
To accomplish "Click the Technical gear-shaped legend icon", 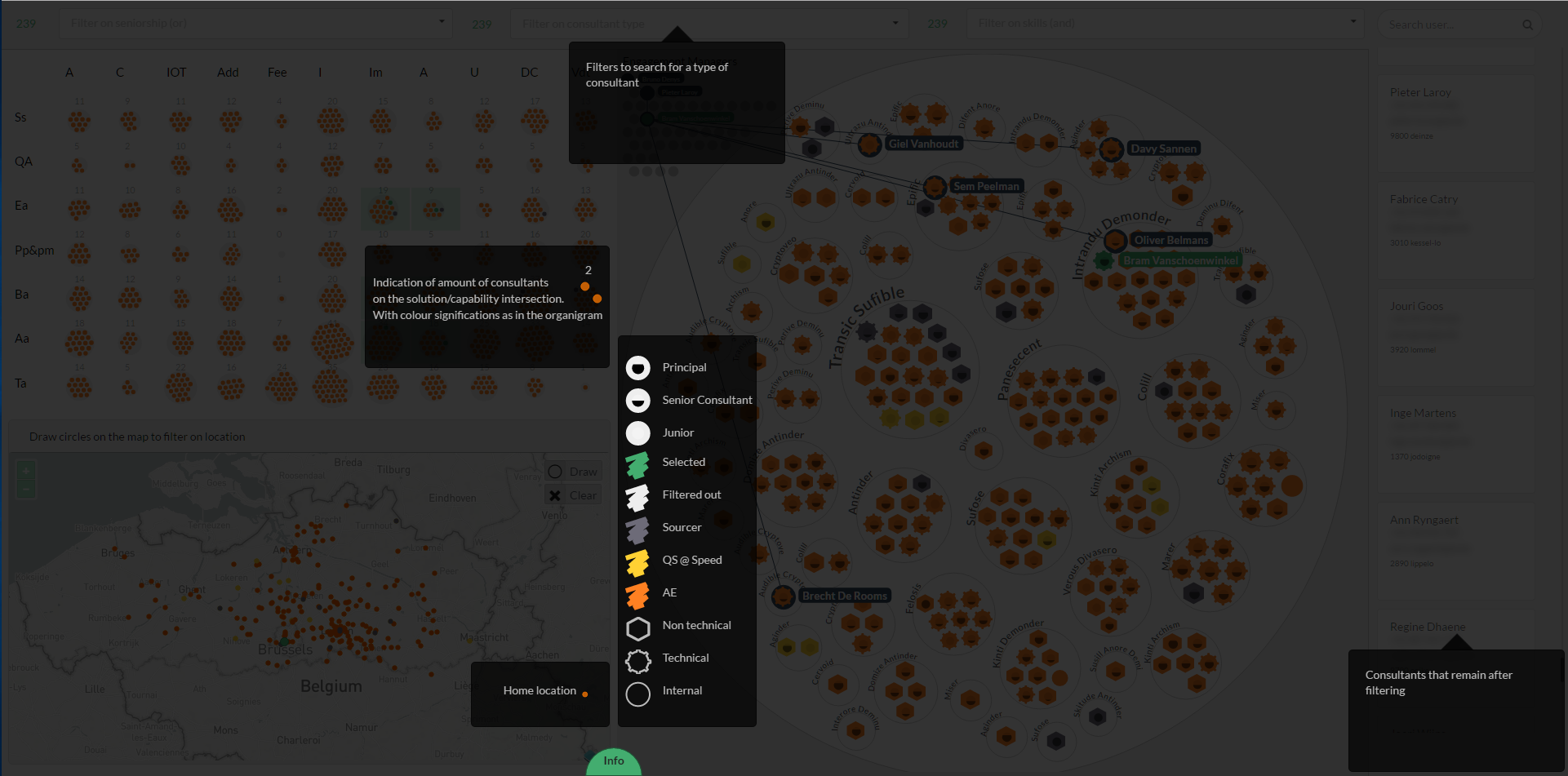I will (x=637, y=661).
